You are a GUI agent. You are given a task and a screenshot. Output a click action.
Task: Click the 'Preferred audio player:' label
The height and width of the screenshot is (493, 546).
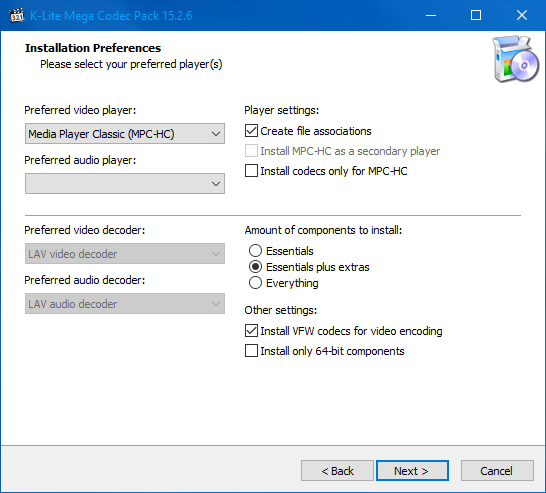pyautogui.click(x=80, y=160)
